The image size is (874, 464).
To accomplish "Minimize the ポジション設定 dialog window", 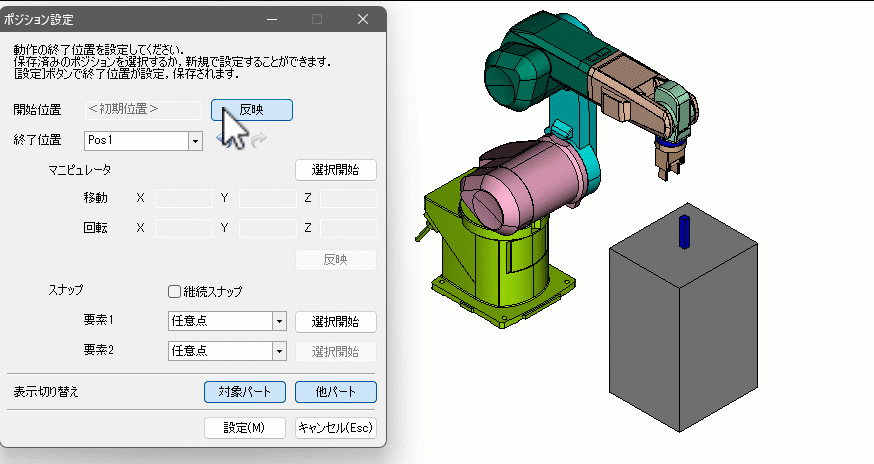I will tap(271, 19).
